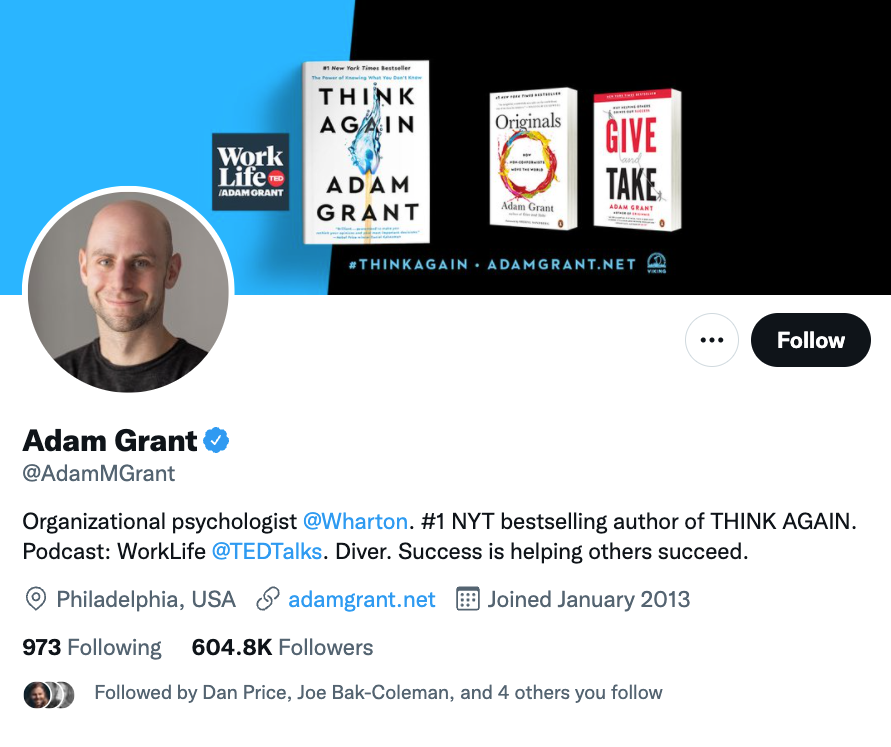
Task: Click the blue verified checkmark badge
Action: coord(216,440)
